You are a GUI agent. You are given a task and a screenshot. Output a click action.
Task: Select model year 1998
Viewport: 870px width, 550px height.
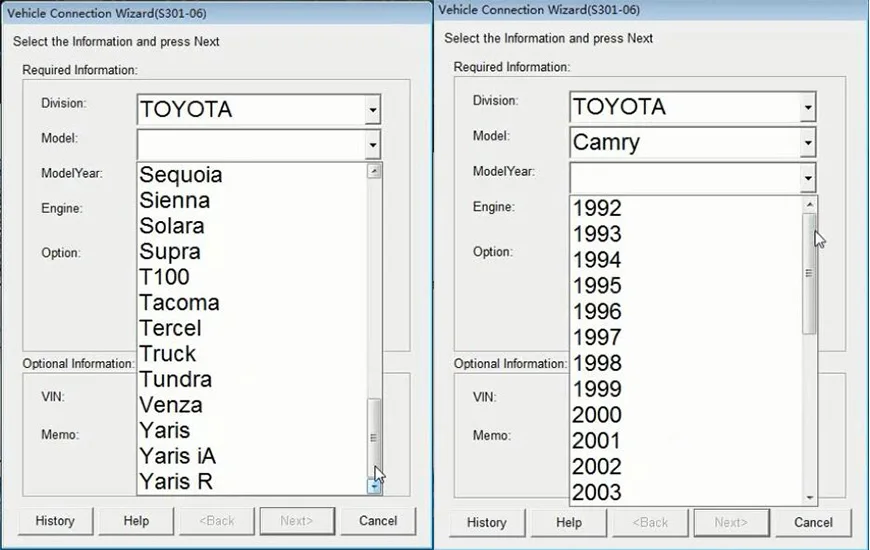click(x=686, y=364)
